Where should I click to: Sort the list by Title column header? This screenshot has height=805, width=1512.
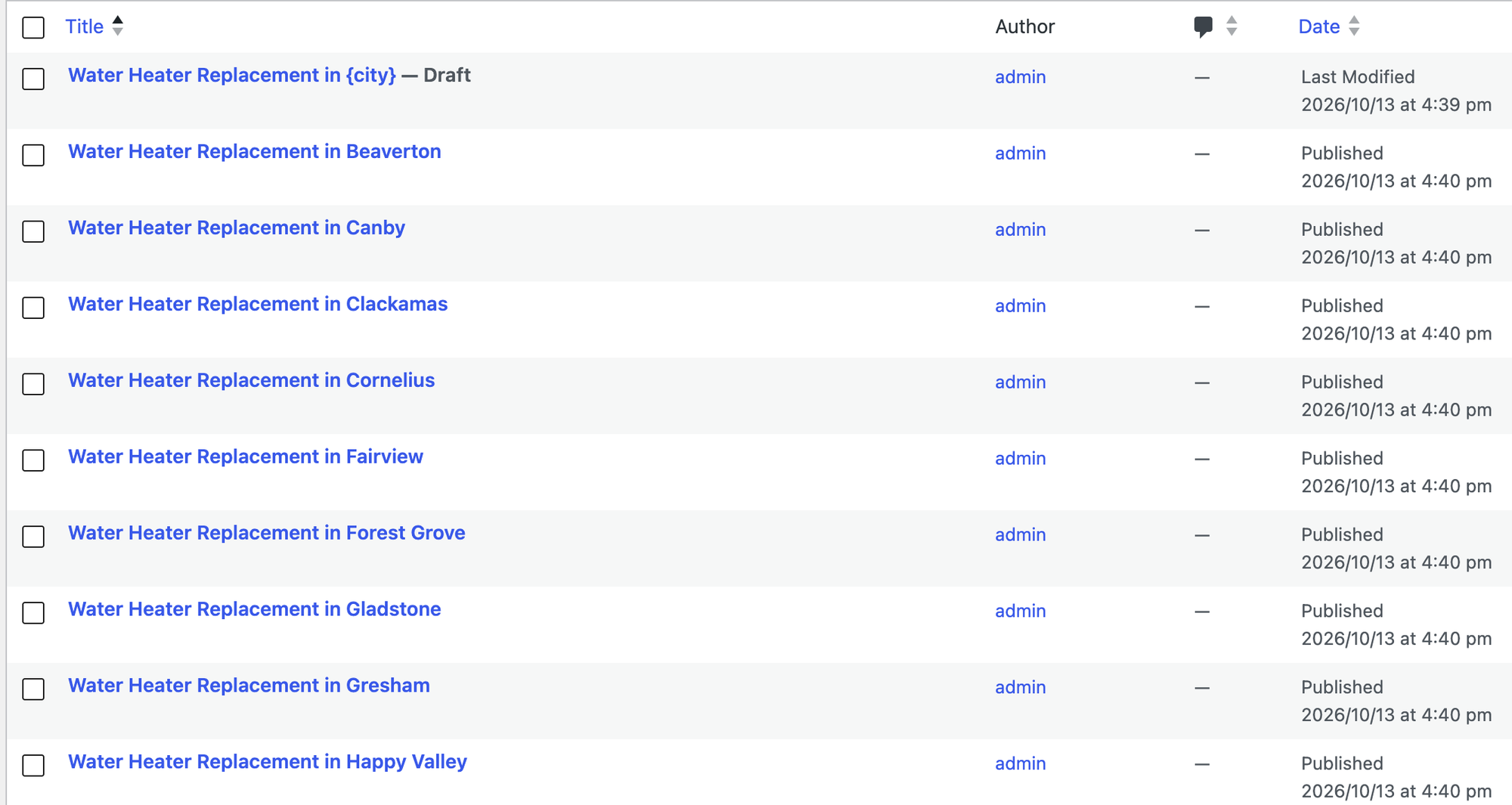[84, 26]
